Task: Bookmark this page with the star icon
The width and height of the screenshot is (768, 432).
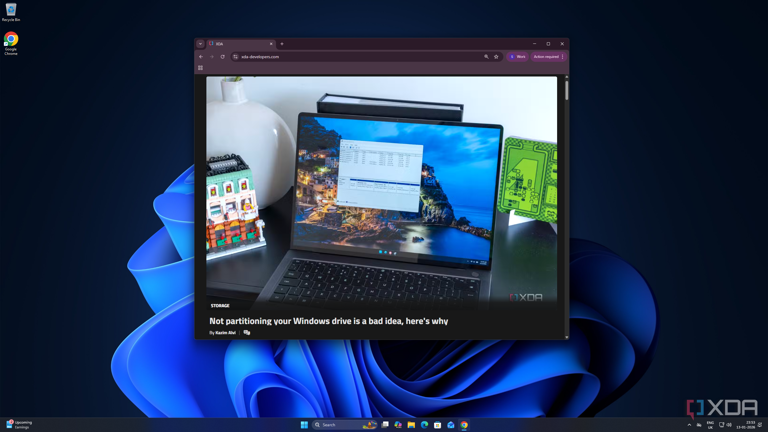Action: (496, 57)
